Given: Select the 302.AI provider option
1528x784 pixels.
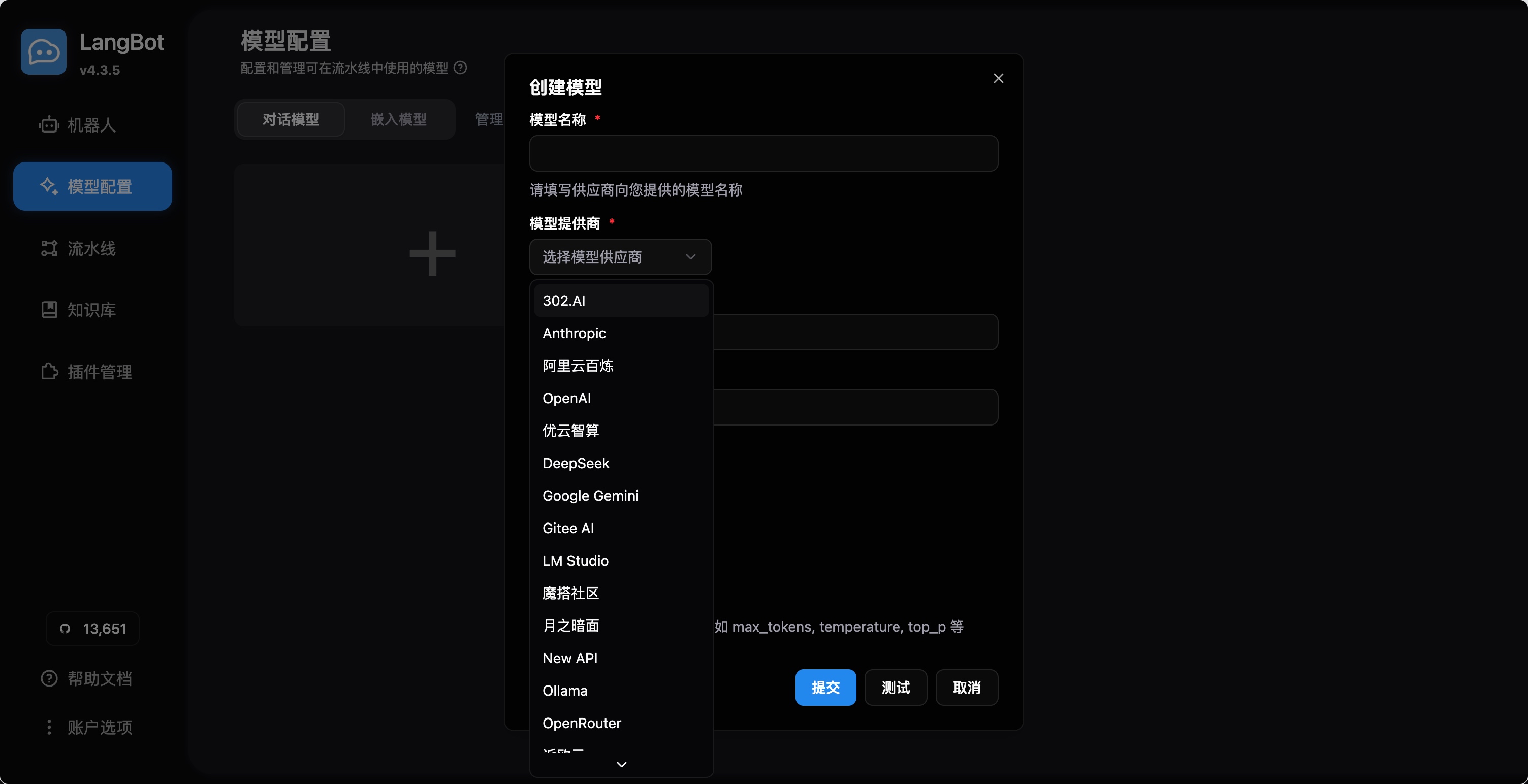Looking at the screenshot, I should click(x=563, y=301).
